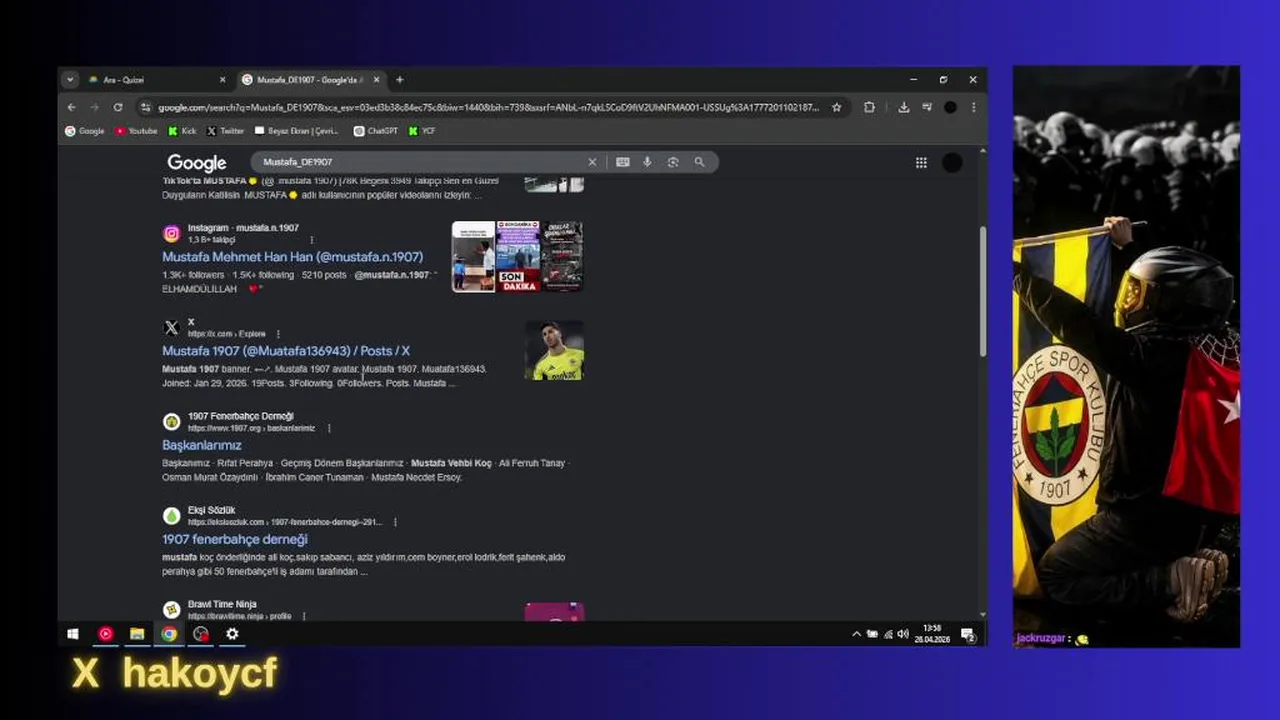The height and width of the screenshot is (720, 1280).
Task: Submit search with the magnifier icon
Action: pos(699,162)
